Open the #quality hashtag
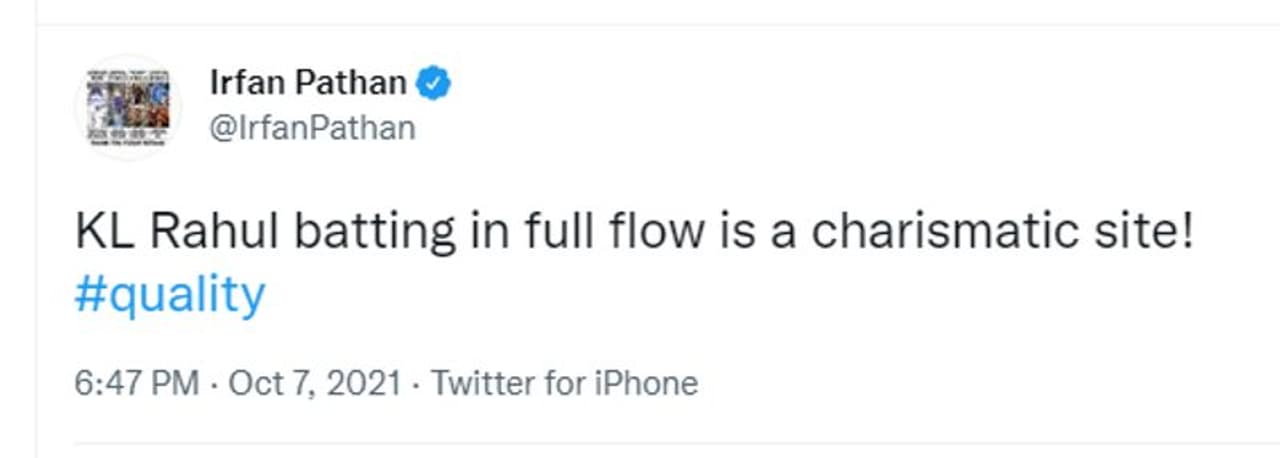This screenshot has width=1280, height=458. 170,295
